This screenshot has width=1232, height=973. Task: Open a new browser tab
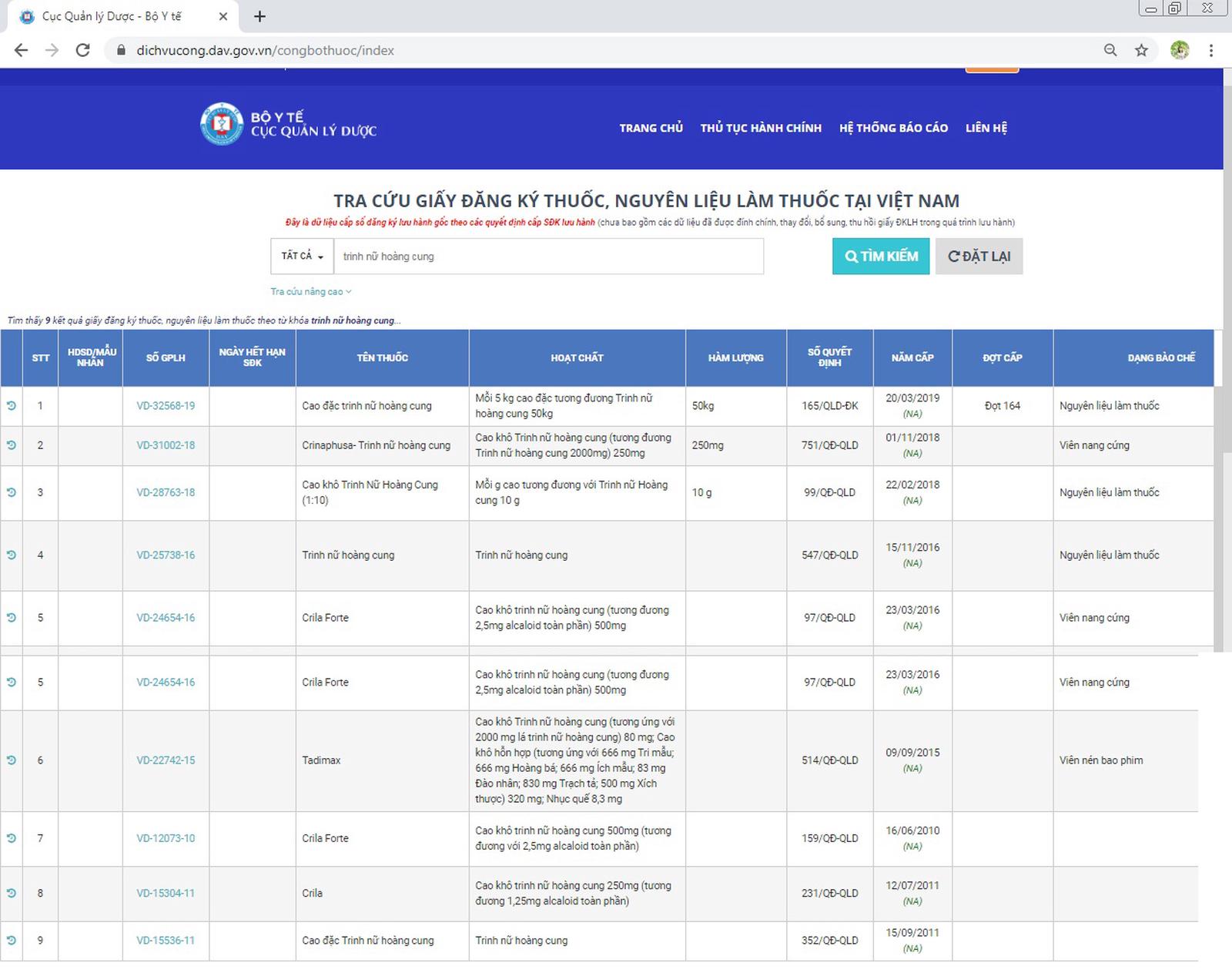[259, 16]
